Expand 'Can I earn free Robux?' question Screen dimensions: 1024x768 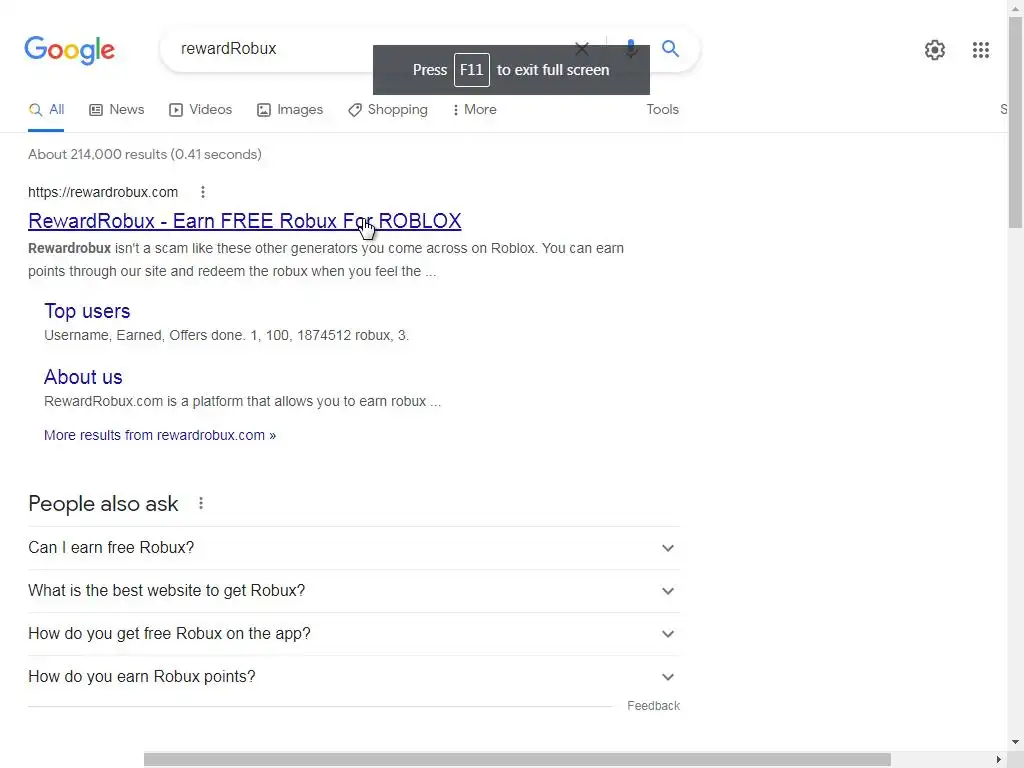point(354,548)
